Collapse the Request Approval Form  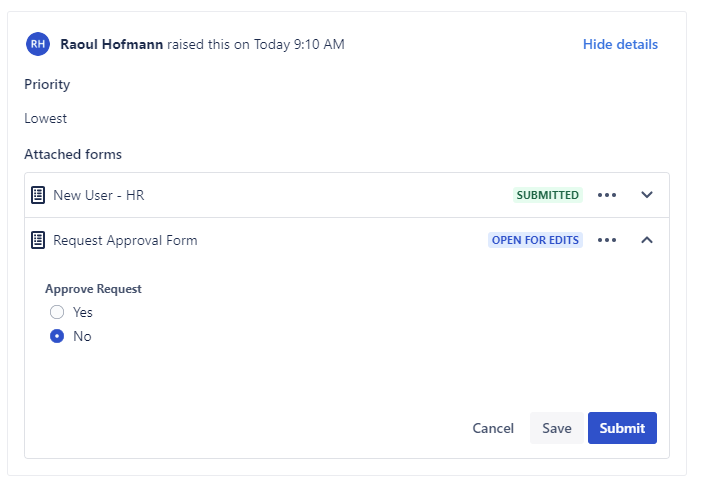[x=647, y=240]
